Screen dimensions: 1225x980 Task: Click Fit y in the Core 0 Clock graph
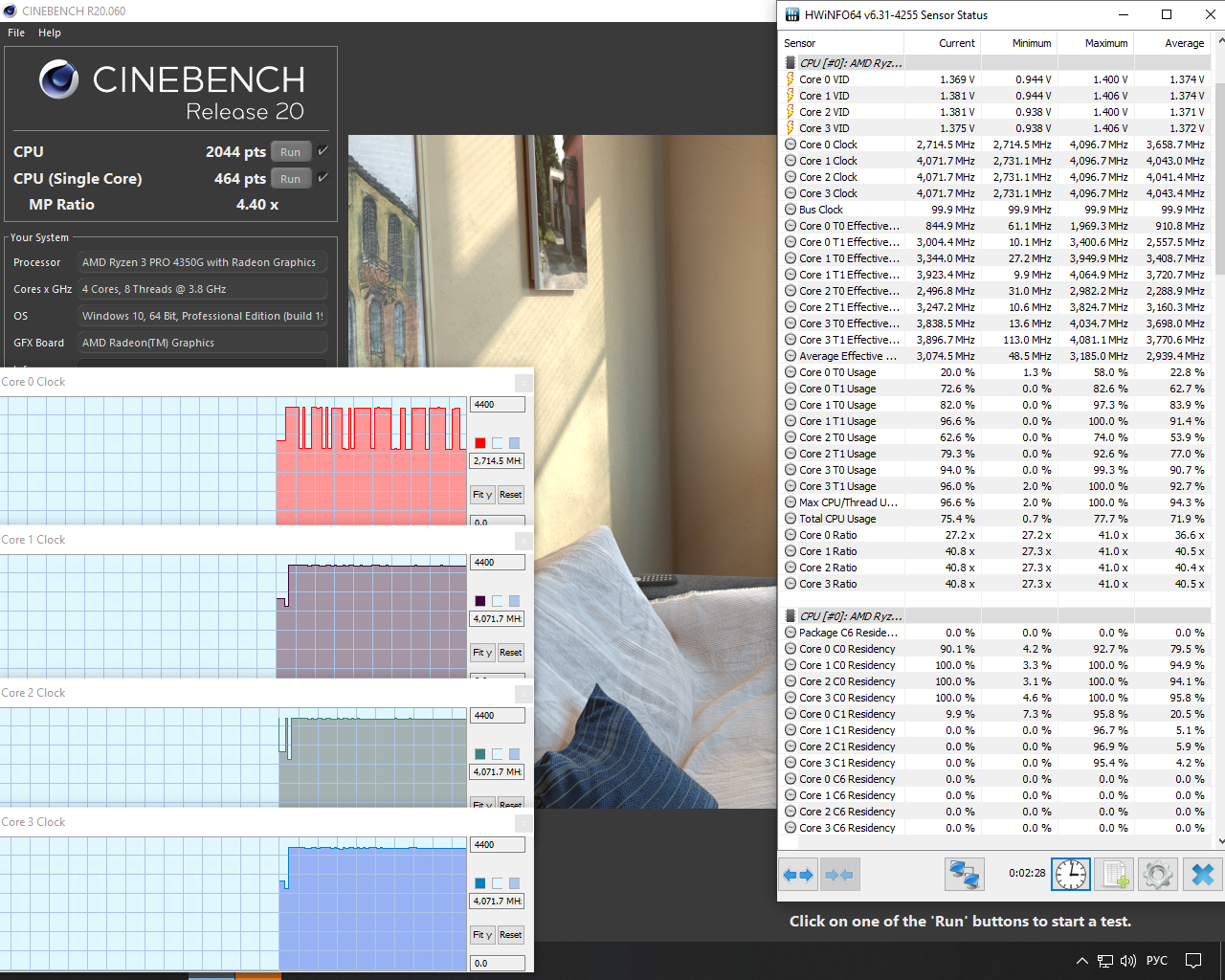[482, 495]
